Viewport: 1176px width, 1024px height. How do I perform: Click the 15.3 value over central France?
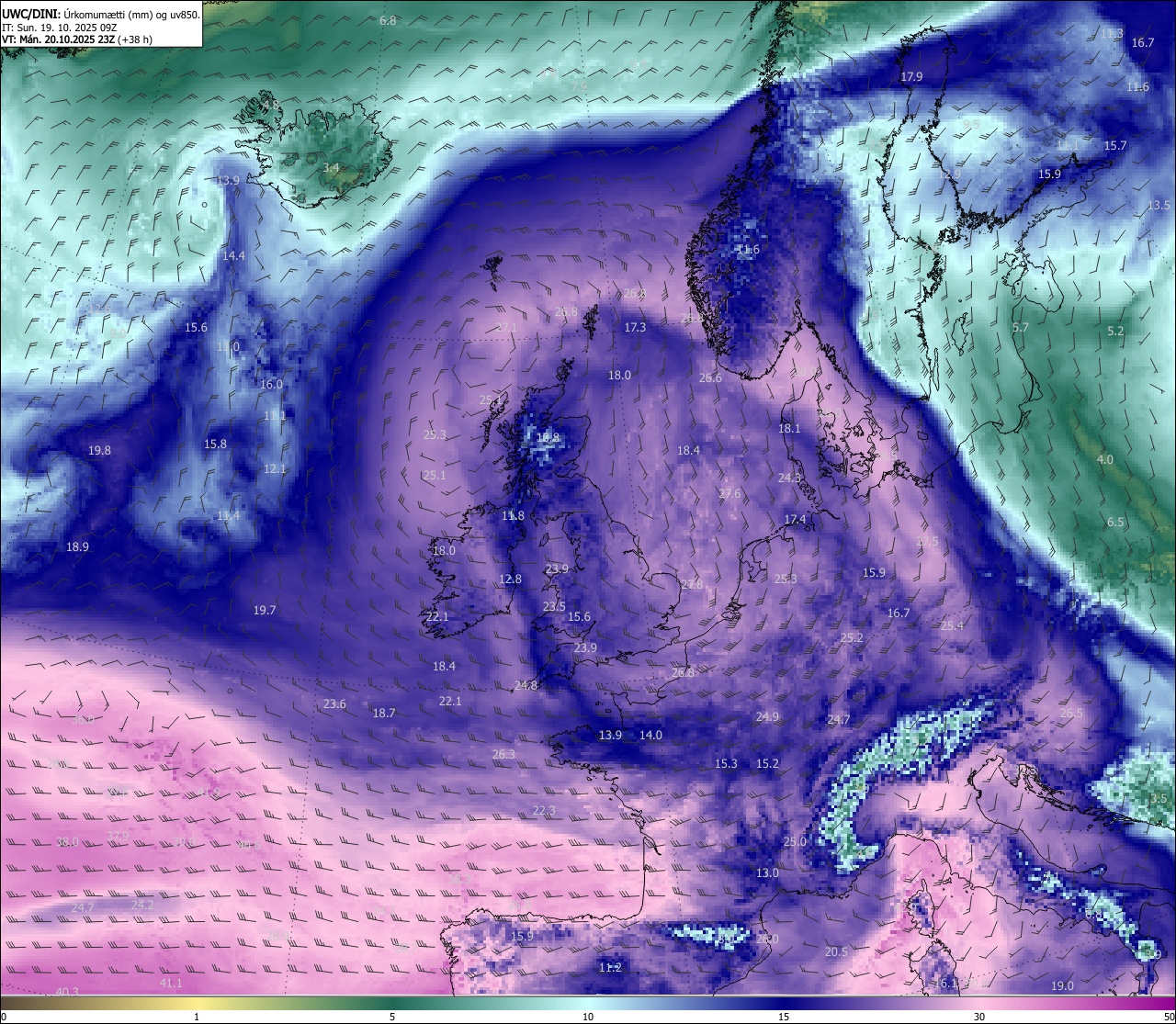[726, 764]
